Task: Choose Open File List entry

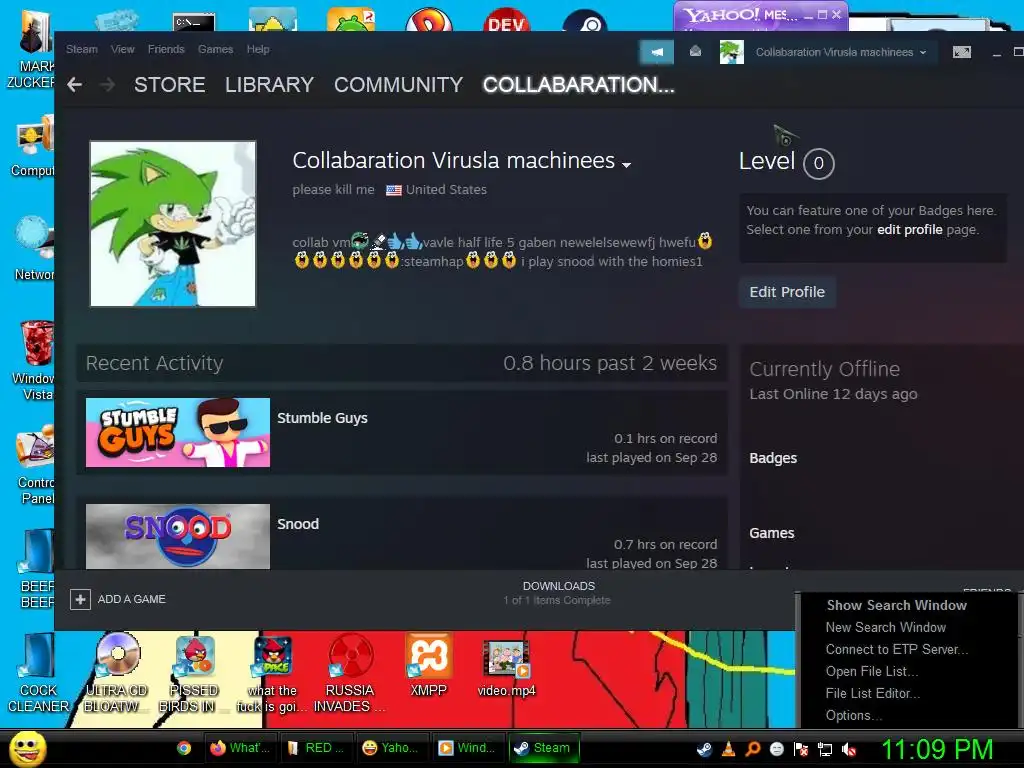Action: 872,671
